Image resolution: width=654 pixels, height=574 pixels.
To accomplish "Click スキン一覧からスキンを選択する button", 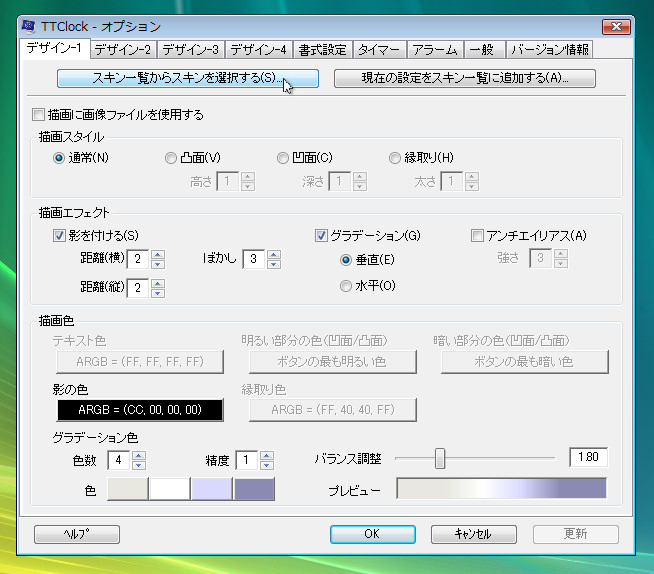I will [x=188, y=78].
